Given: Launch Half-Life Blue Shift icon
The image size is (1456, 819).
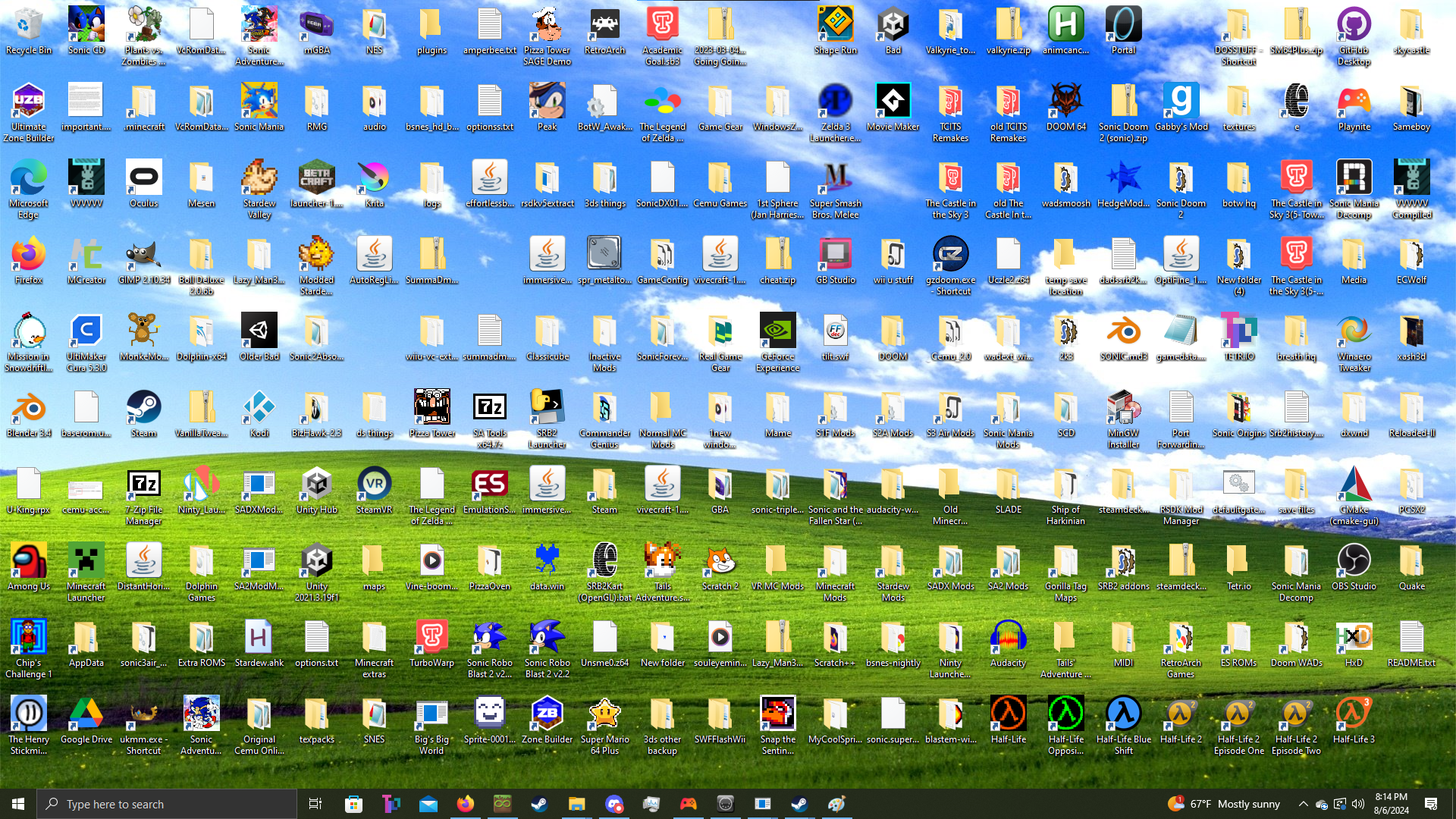Looking at the screenshot, I should (1124, 725).
